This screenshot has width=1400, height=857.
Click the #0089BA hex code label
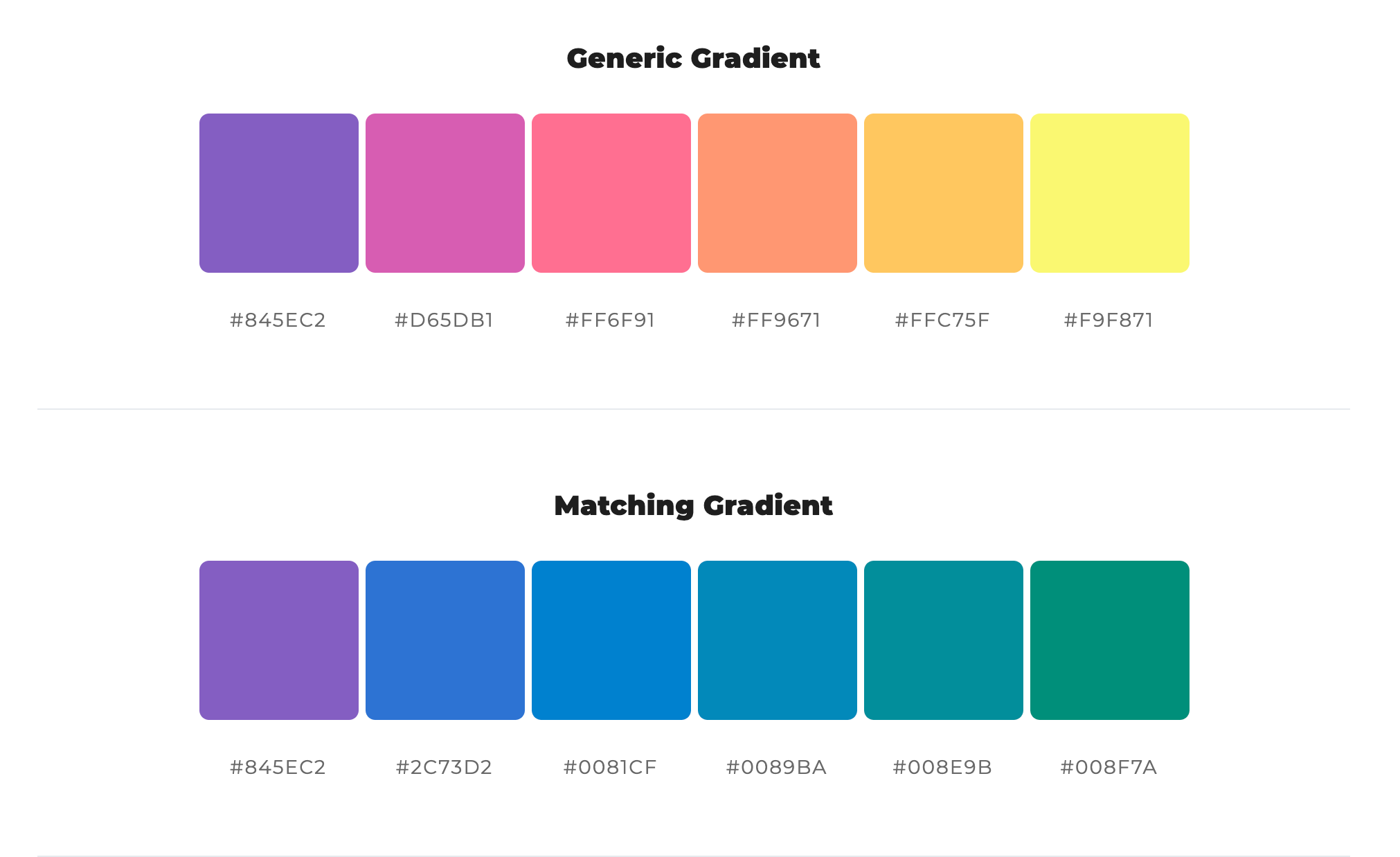tap(776, 768)
